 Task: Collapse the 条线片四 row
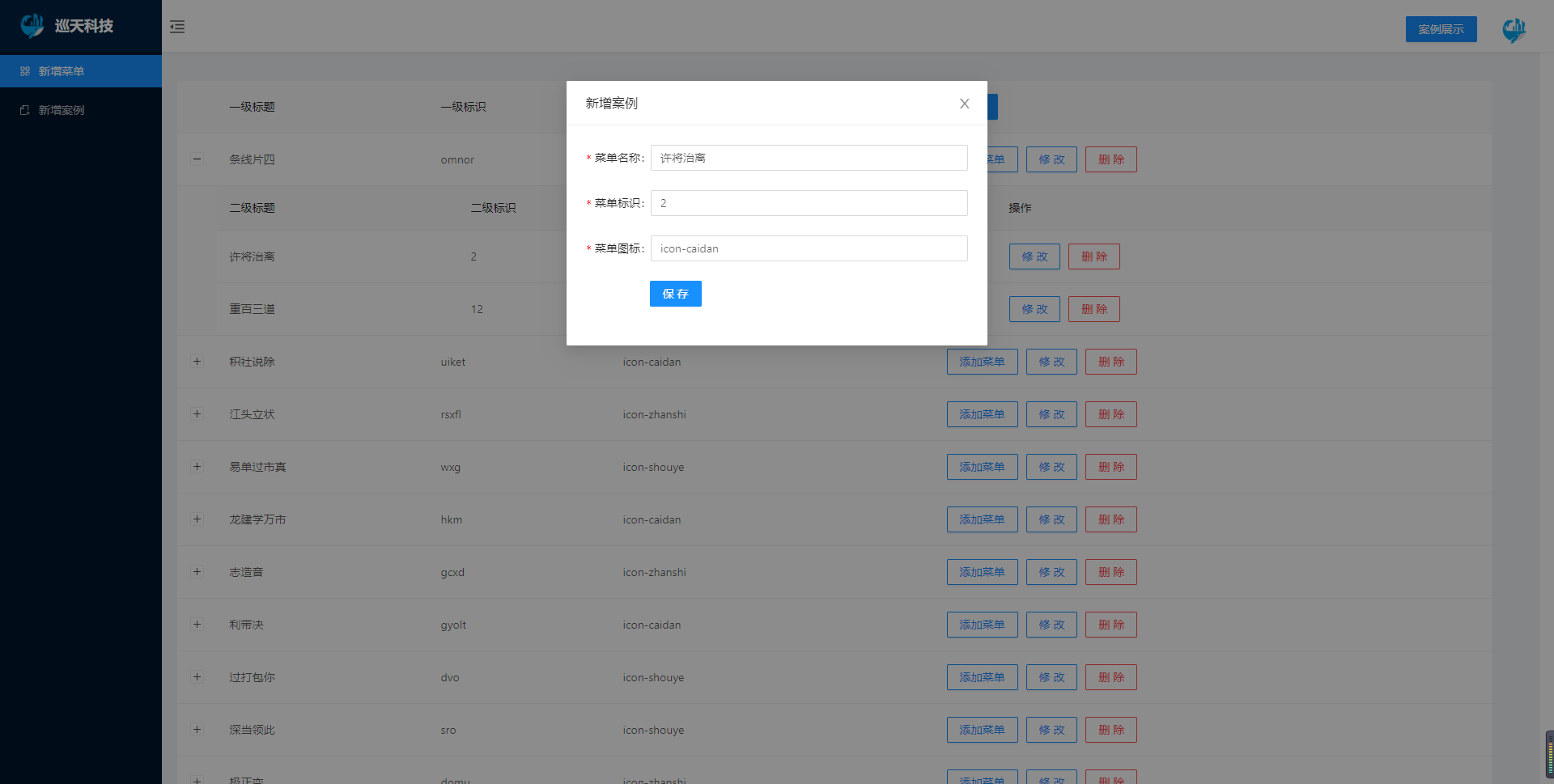pyautogui.click(x=197, y=159)
